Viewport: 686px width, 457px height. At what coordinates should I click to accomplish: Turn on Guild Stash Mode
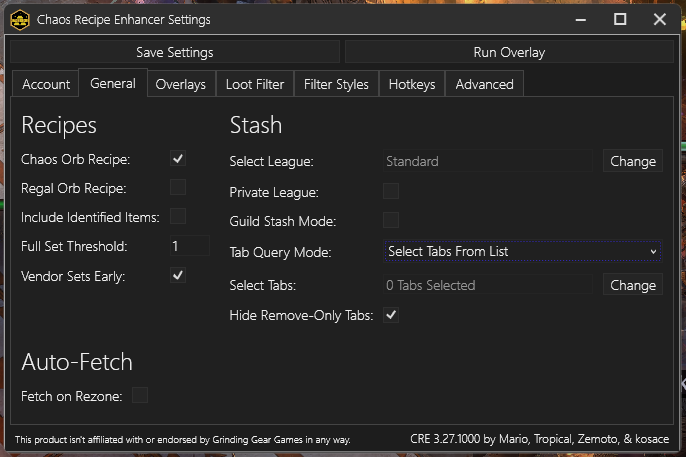tap(391, 220)
